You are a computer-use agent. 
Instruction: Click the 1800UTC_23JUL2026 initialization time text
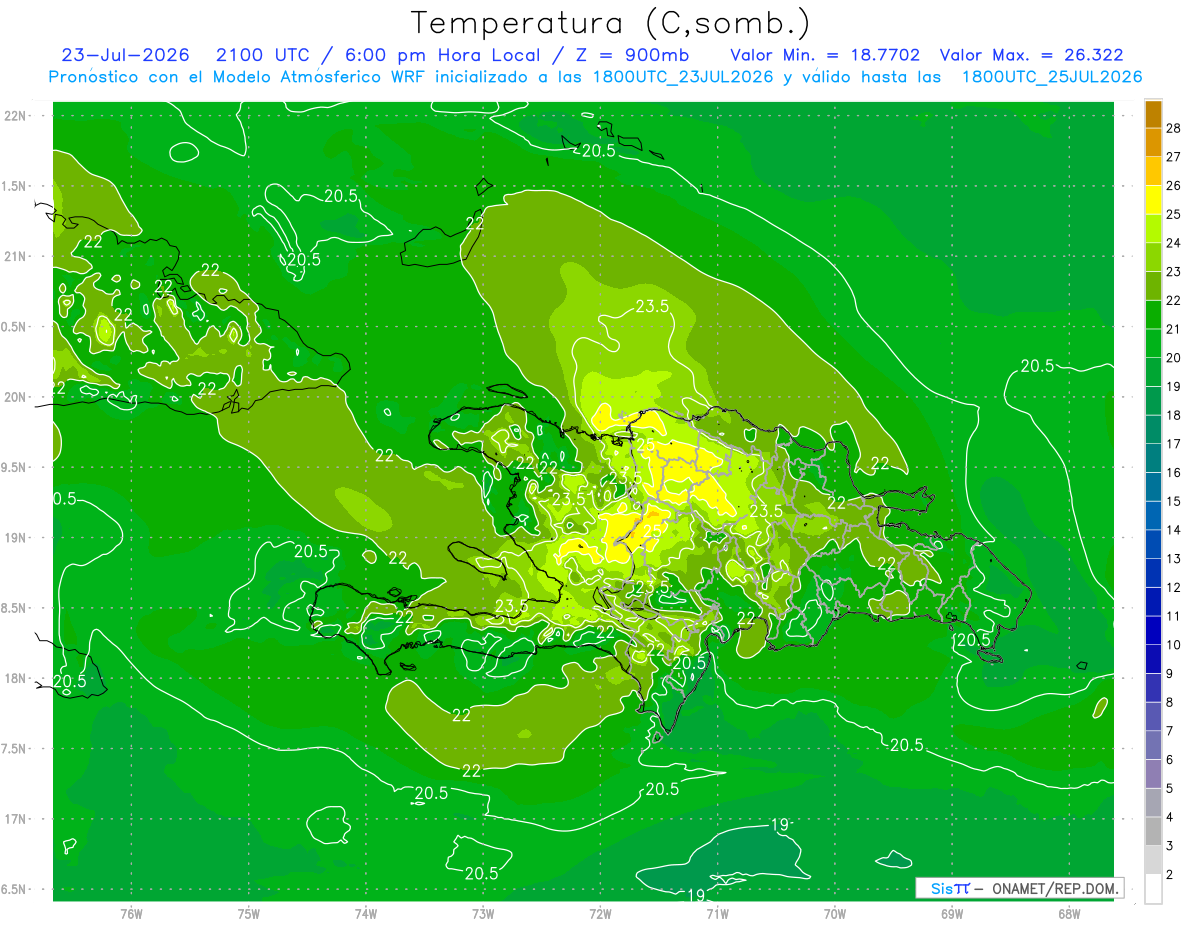point(684,77)
